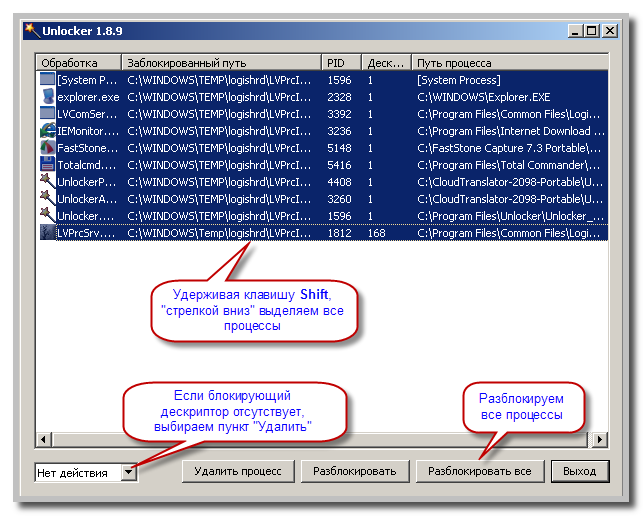Click the Unlocker.... wand icon with PID 1596

pyautogui.click(x=48, y=215)
